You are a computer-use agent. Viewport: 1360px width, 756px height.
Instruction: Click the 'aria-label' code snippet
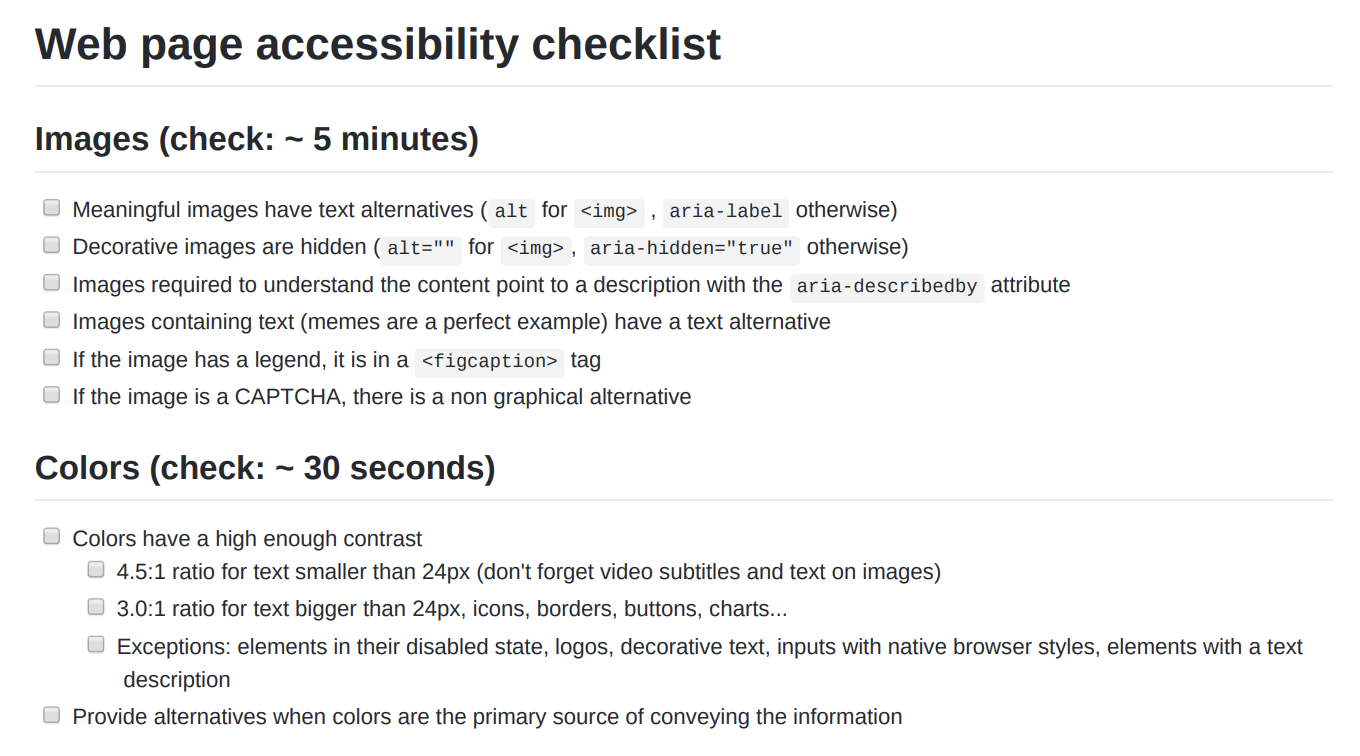(725, 211)
